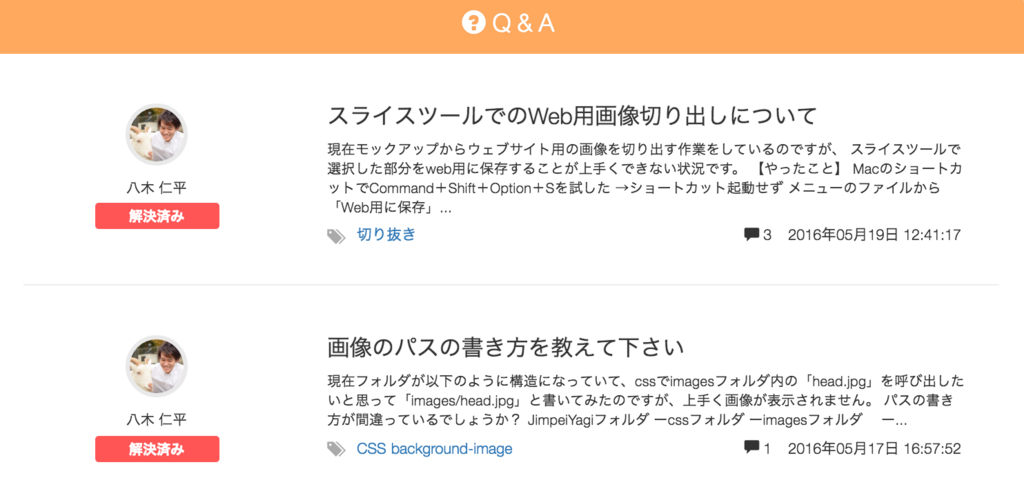Select the 切り抜き tag link
The height and width of the screenshot is (498, 1024).
click(x=386, y=235)
